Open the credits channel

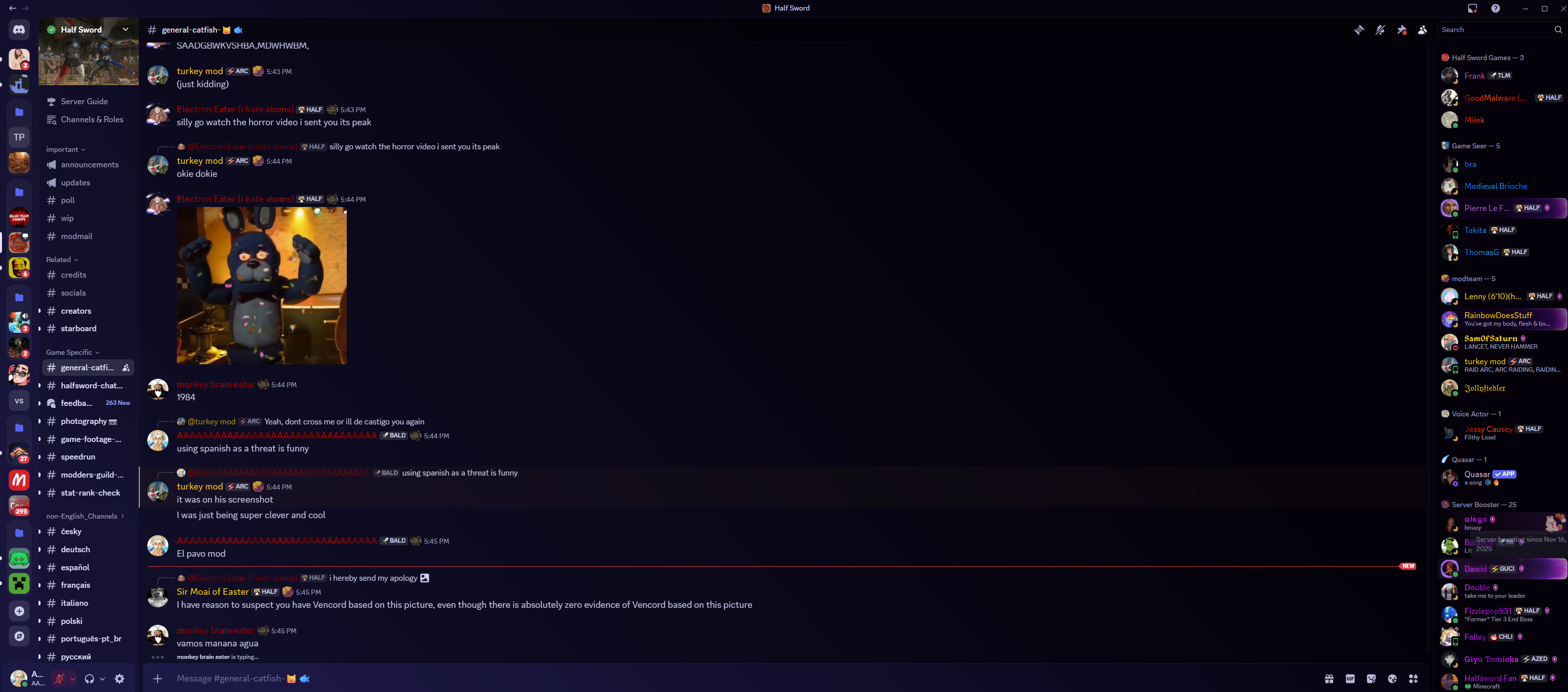pos(89,275)
